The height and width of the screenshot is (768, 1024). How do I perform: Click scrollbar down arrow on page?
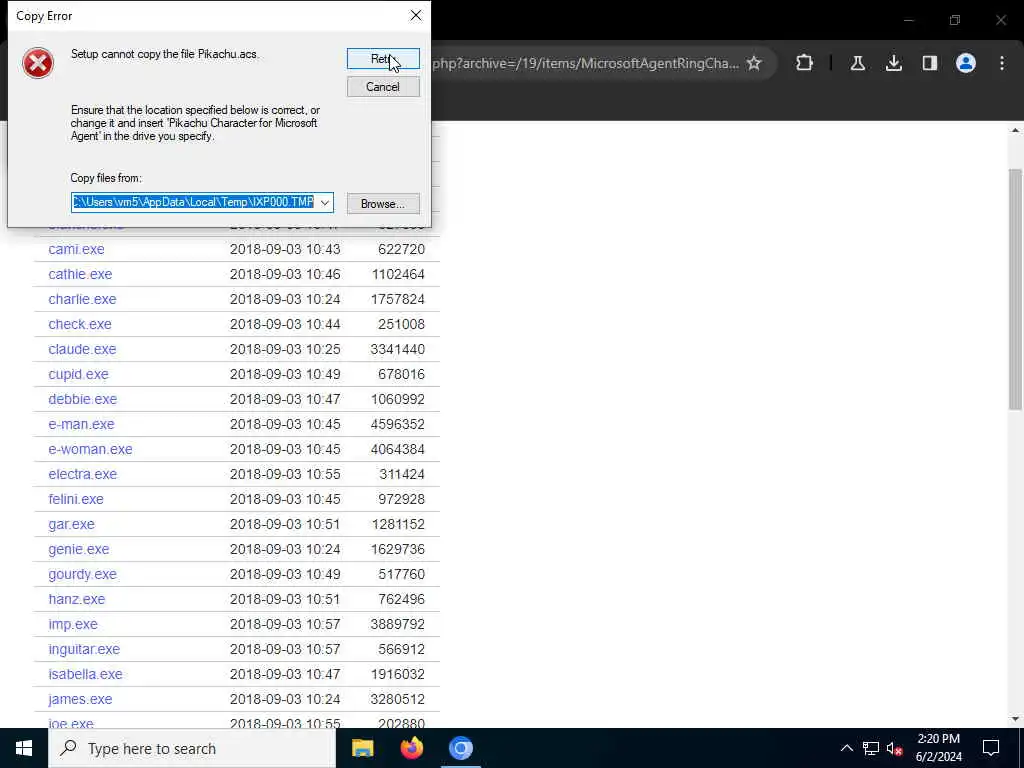tap(1015, 719)
